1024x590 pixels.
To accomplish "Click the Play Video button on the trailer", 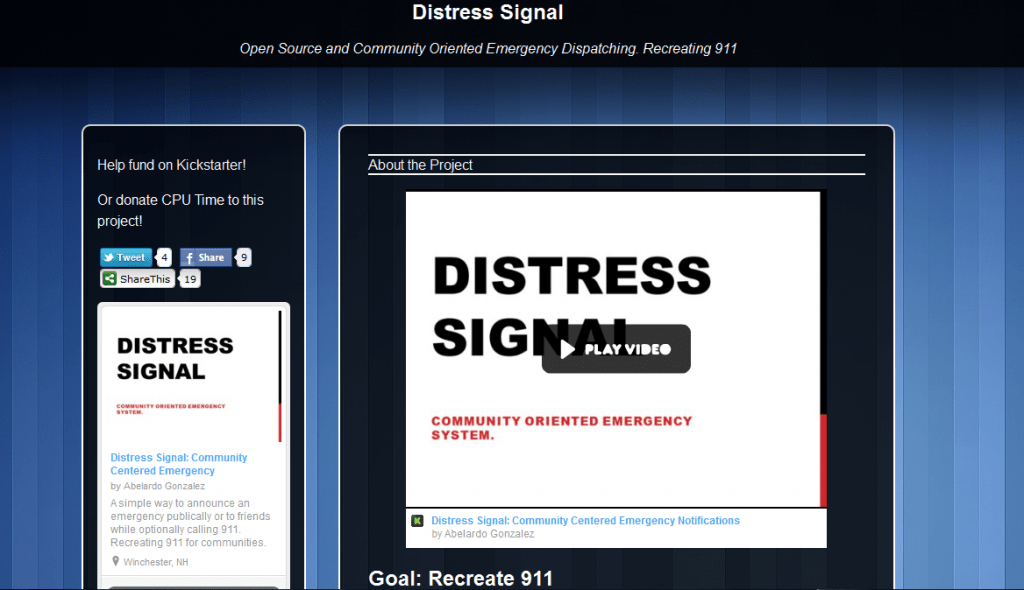I will pos(615,349).
